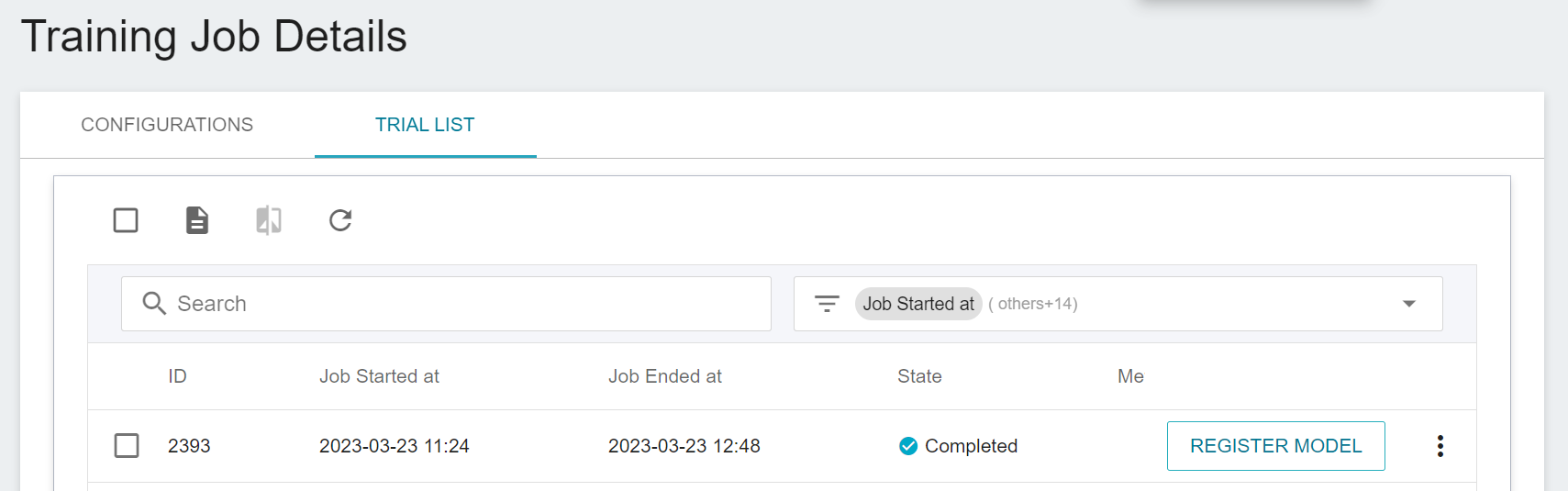The height and width of the screenshot is (491, 1568).
Task: Click the filter lines icon
Action: 827,304
